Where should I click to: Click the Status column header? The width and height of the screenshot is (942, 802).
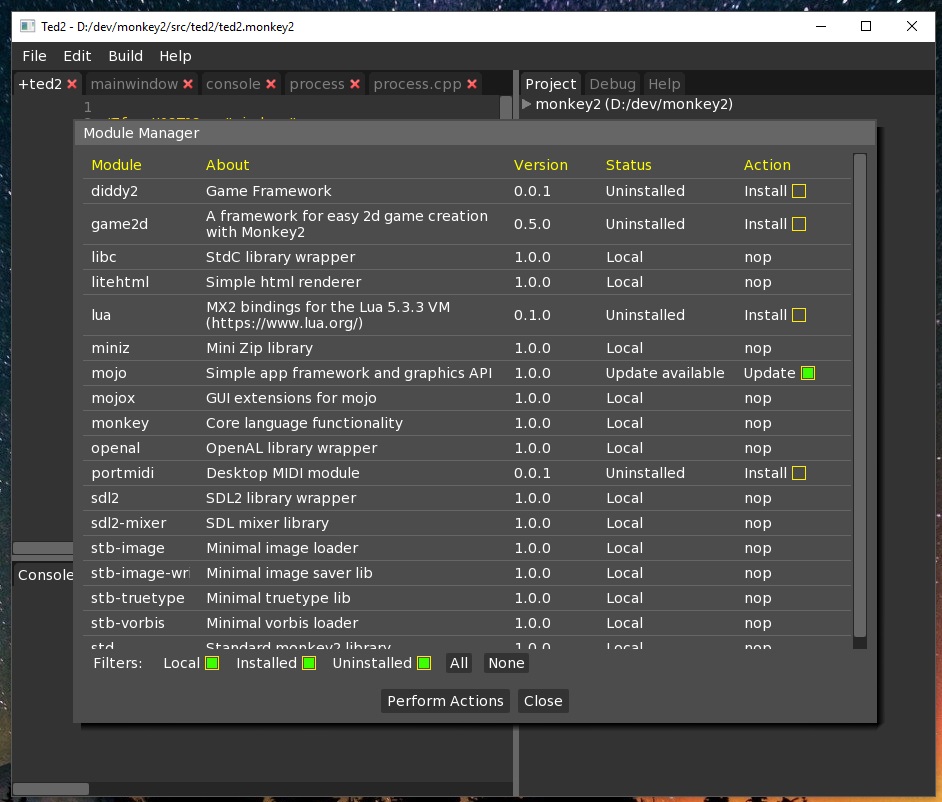click(628, 165)
